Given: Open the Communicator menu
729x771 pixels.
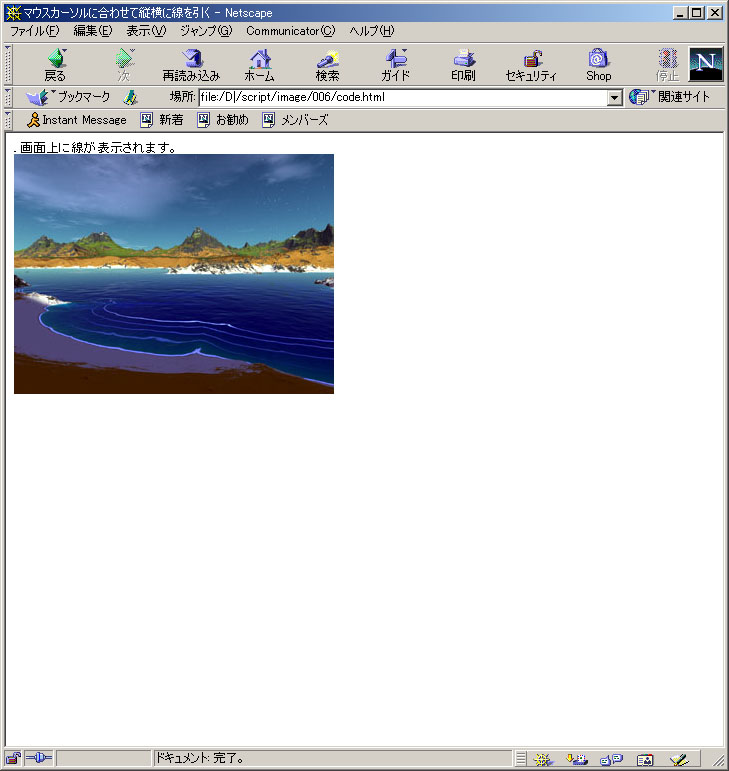Looking at the screenshot, I should (x=290, y=31).
